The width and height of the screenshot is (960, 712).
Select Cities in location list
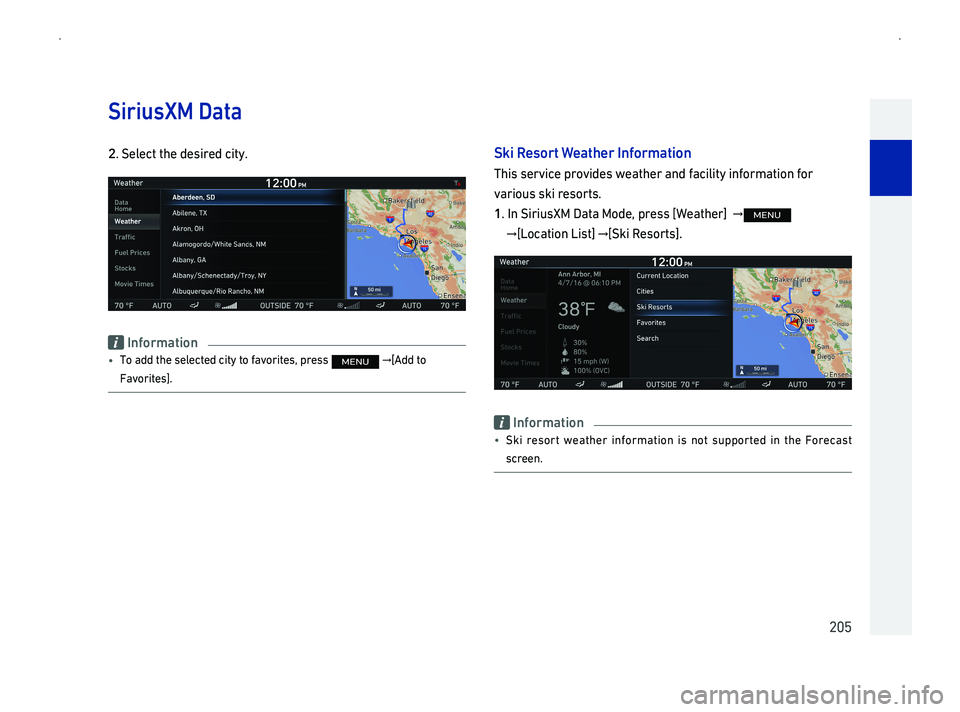[x=681, y=291]
